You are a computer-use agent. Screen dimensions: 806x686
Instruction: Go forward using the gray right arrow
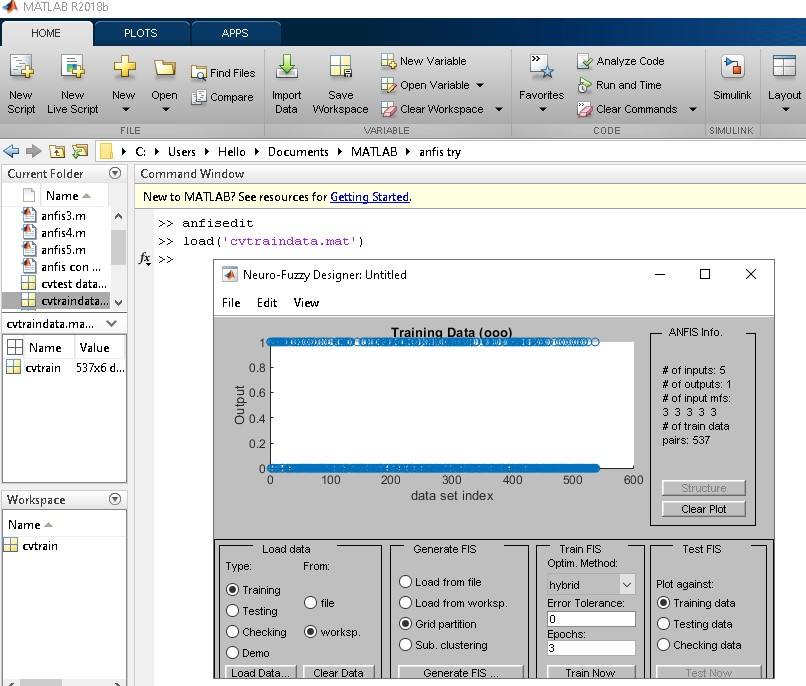click(33, 151)
